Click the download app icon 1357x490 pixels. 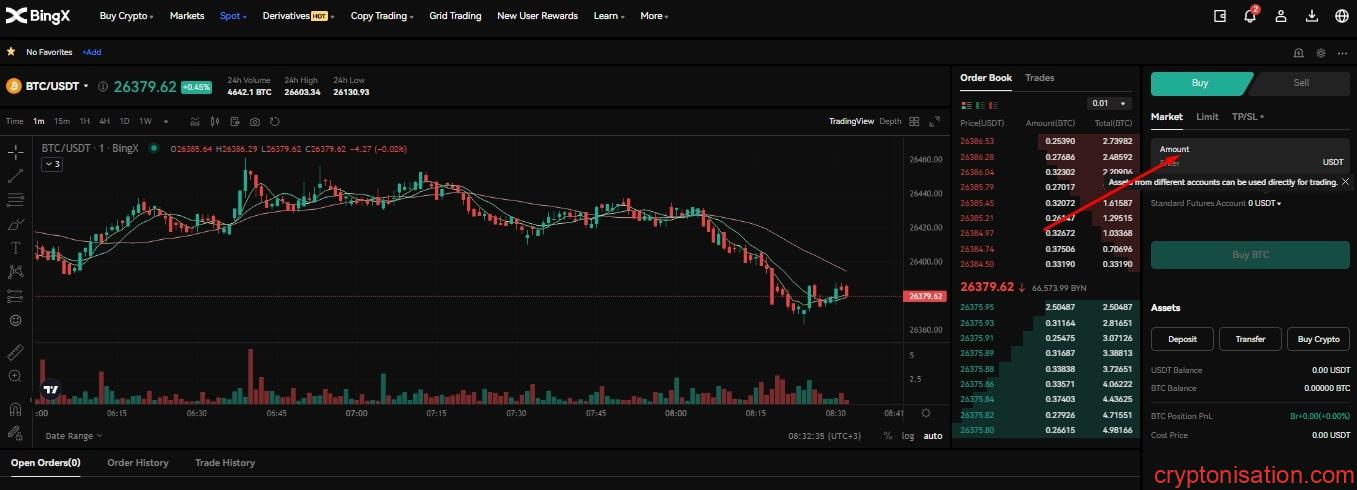[1311, 16]
